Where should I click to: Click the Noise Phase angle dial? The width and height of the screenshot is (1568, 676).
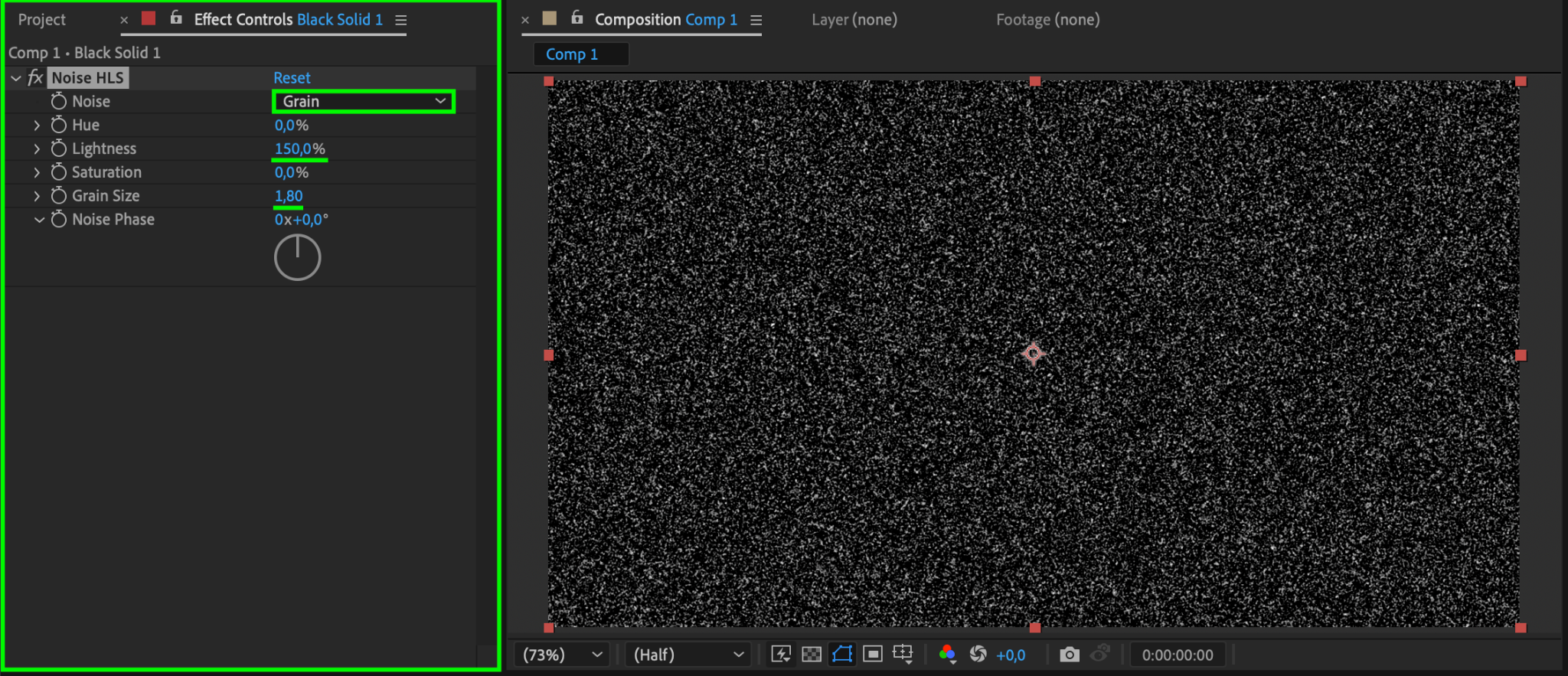[x=297, y=257]
